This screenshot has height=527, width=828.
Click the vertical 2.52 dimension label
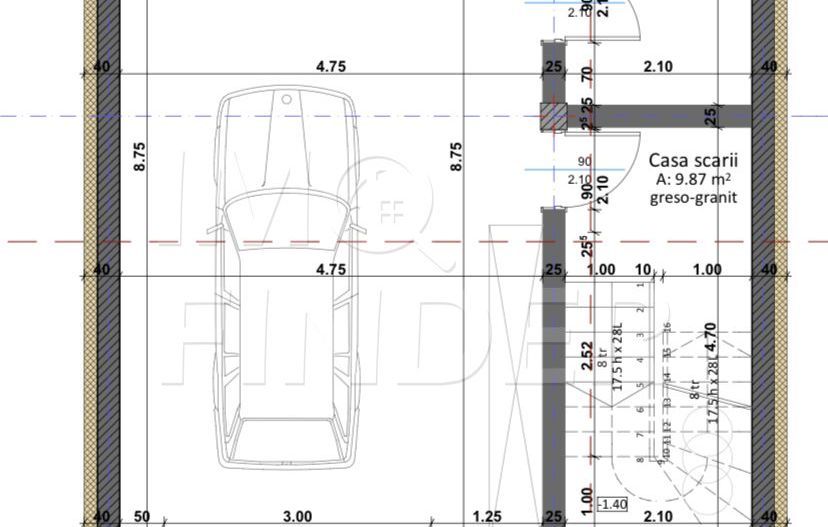(x=587, y=357)
